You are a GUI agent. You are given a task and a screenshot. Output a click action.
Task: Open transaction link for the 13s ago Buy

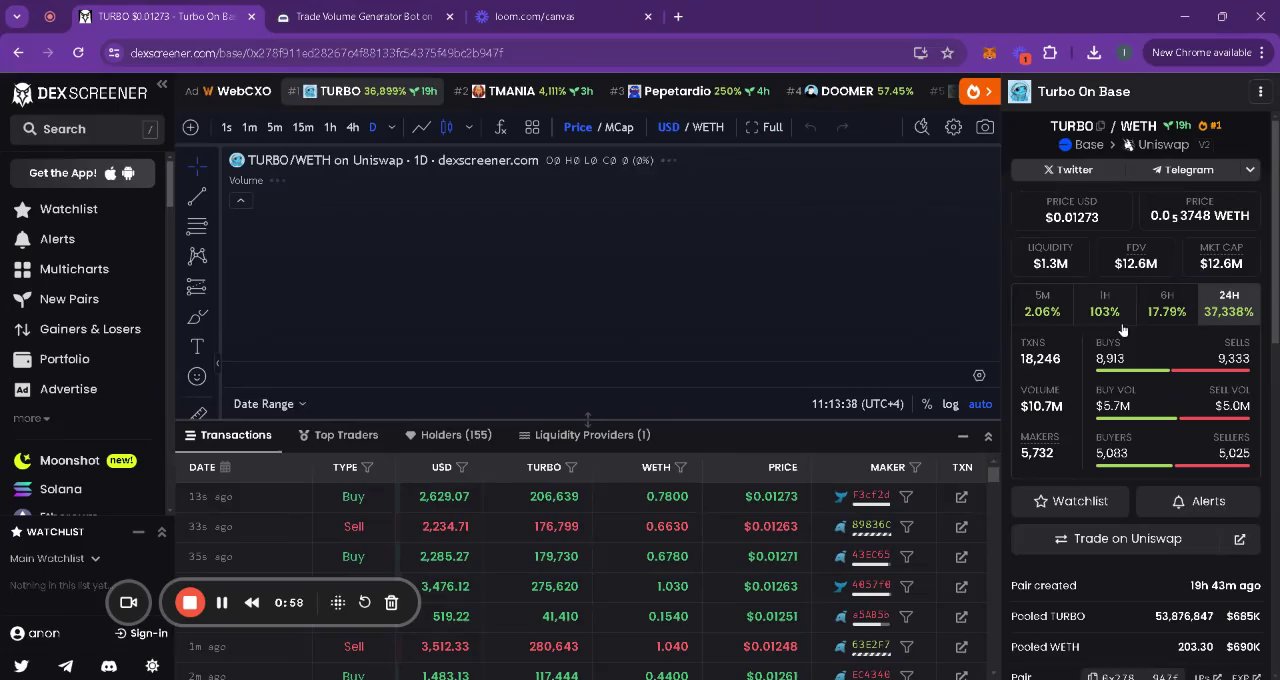(x=961, y=497)
